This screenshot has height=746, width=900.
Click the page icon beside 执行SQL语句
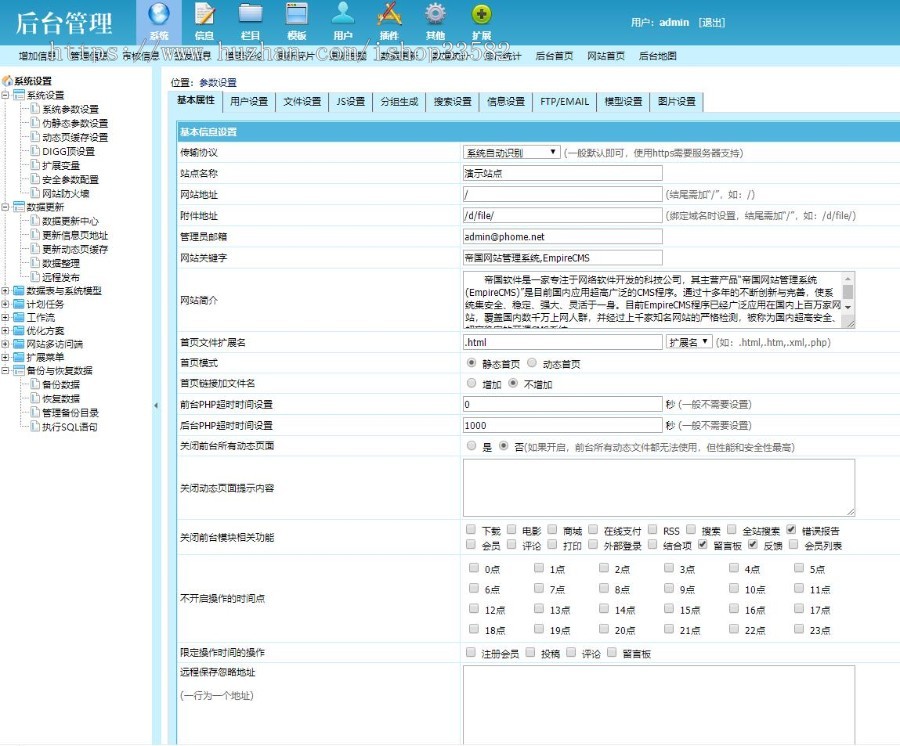tap(35, 426)
